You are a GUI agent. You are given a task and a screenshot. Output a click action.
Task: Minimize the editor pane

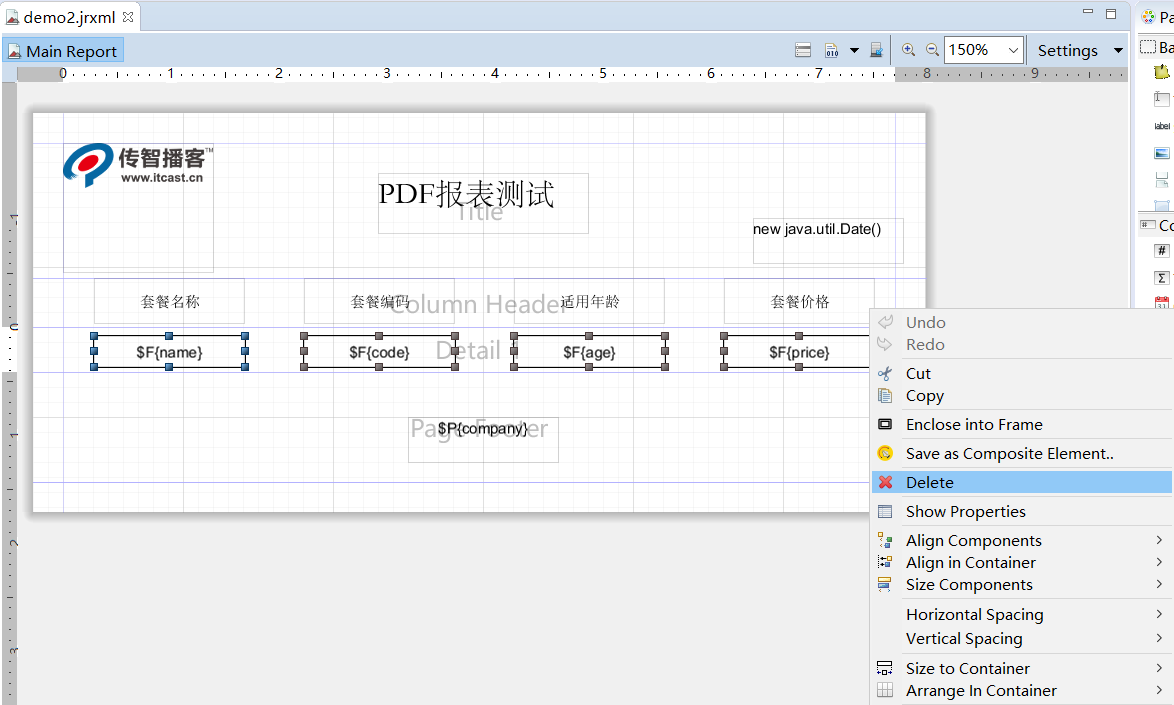coord(1088,12)
